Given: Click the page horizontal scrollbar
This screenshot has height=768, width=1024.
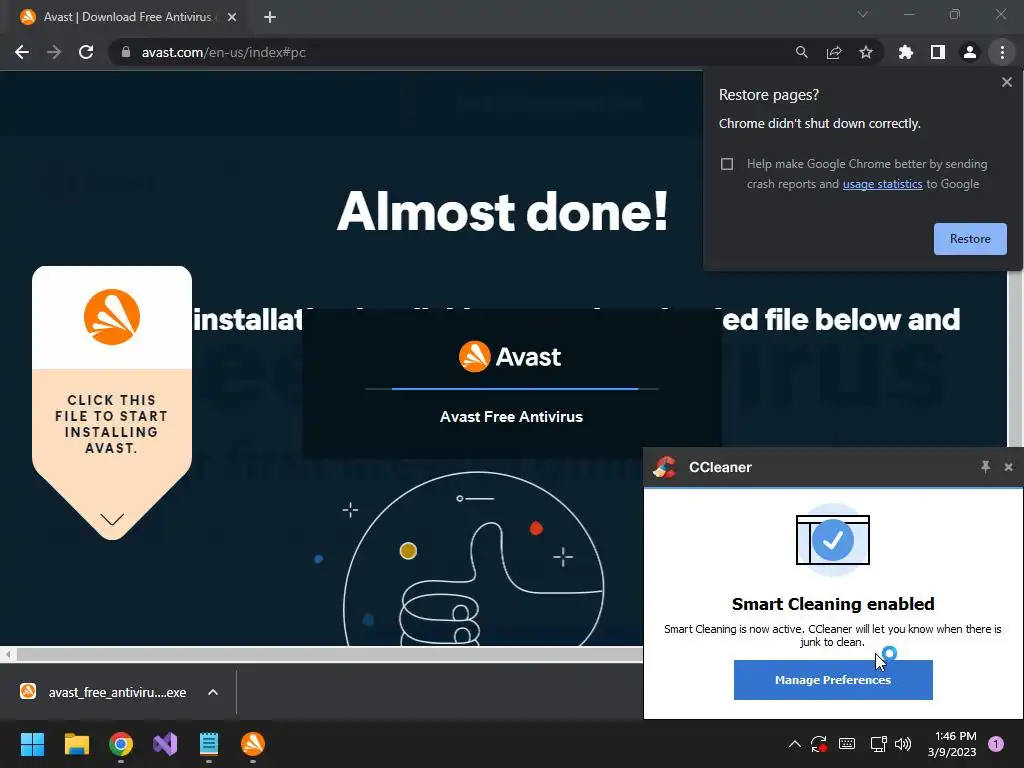Looking at the screenshot, I should click(x=329, y=654).
